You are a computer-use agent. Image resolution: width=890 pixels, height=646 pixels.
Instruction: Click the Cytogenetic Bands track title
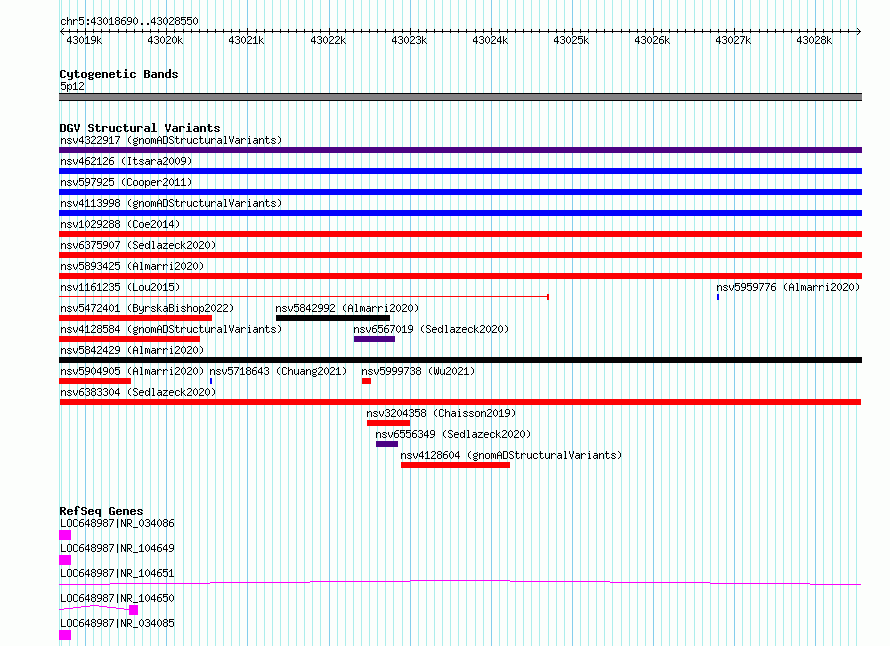pos(119,74)
